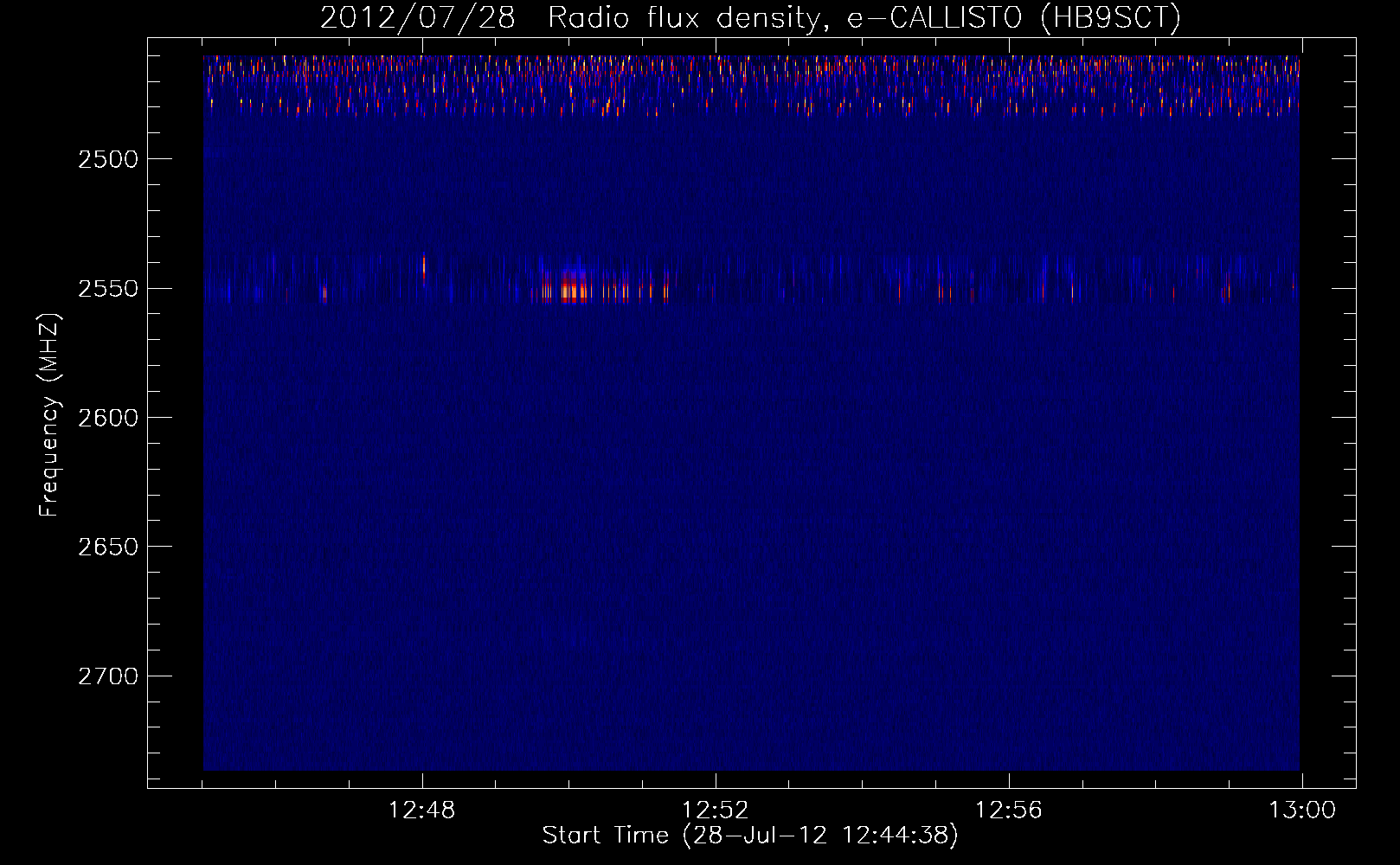1400x865 pixels.
Task: Click the "12:48" time tick label
Action: point(422,811)
